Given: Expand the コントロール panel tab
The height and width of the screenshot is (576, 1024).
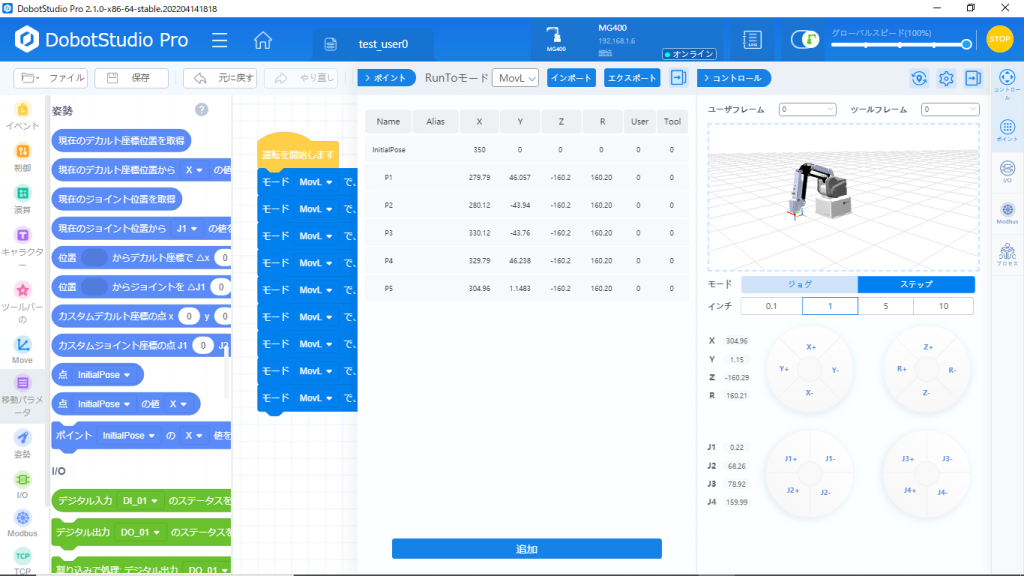Looking at the screenshot, I should [x=733, y=78].
